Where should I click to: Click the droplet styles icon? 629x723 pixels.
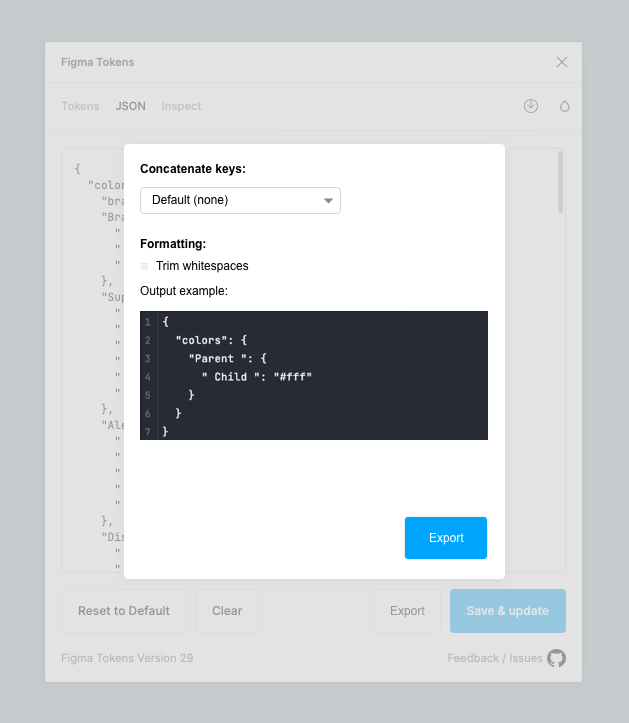[x=564, y=107]
